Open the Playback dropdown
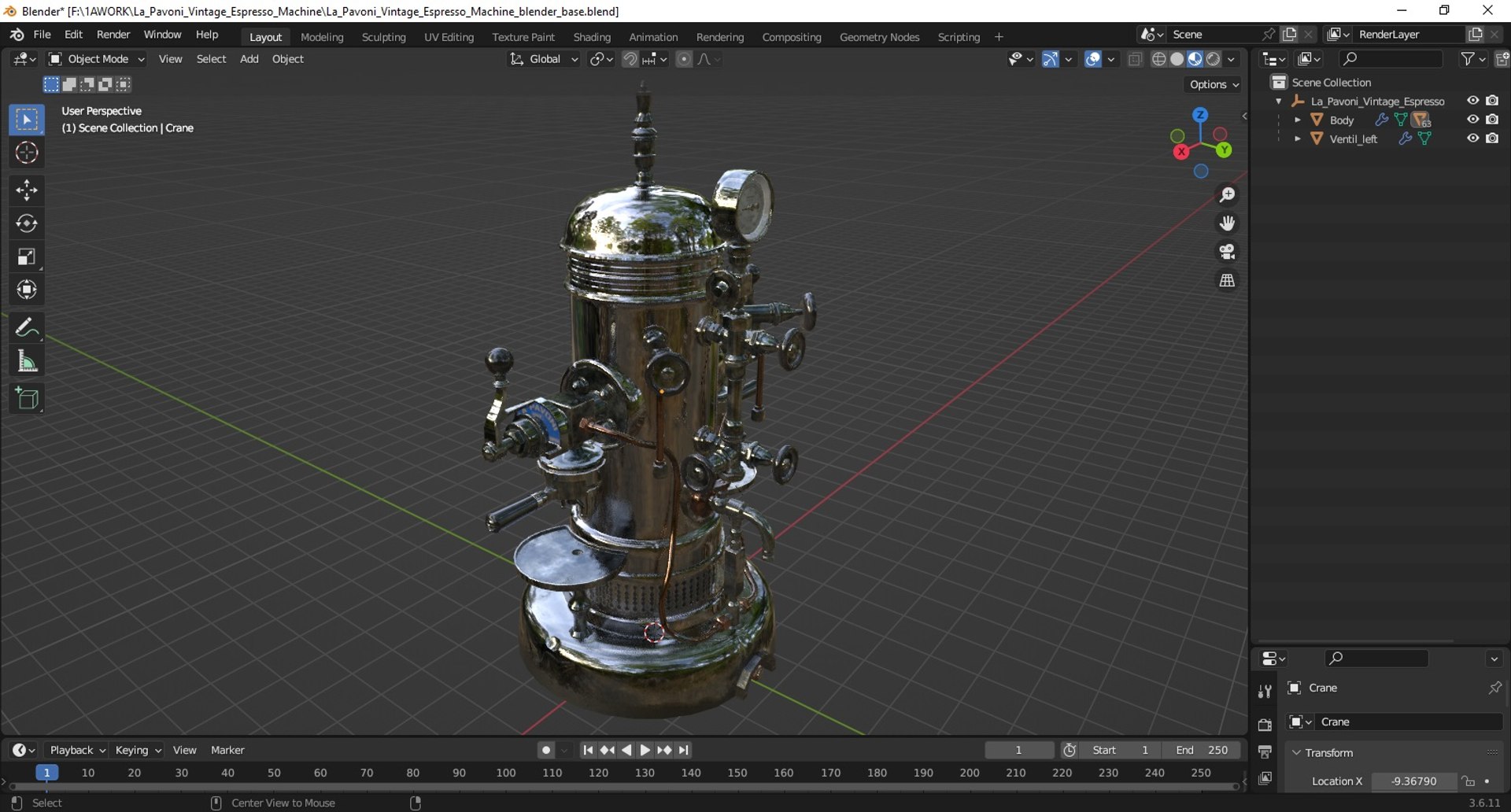The width and height of the screenshot is (1511, 812). coord(76,750)
